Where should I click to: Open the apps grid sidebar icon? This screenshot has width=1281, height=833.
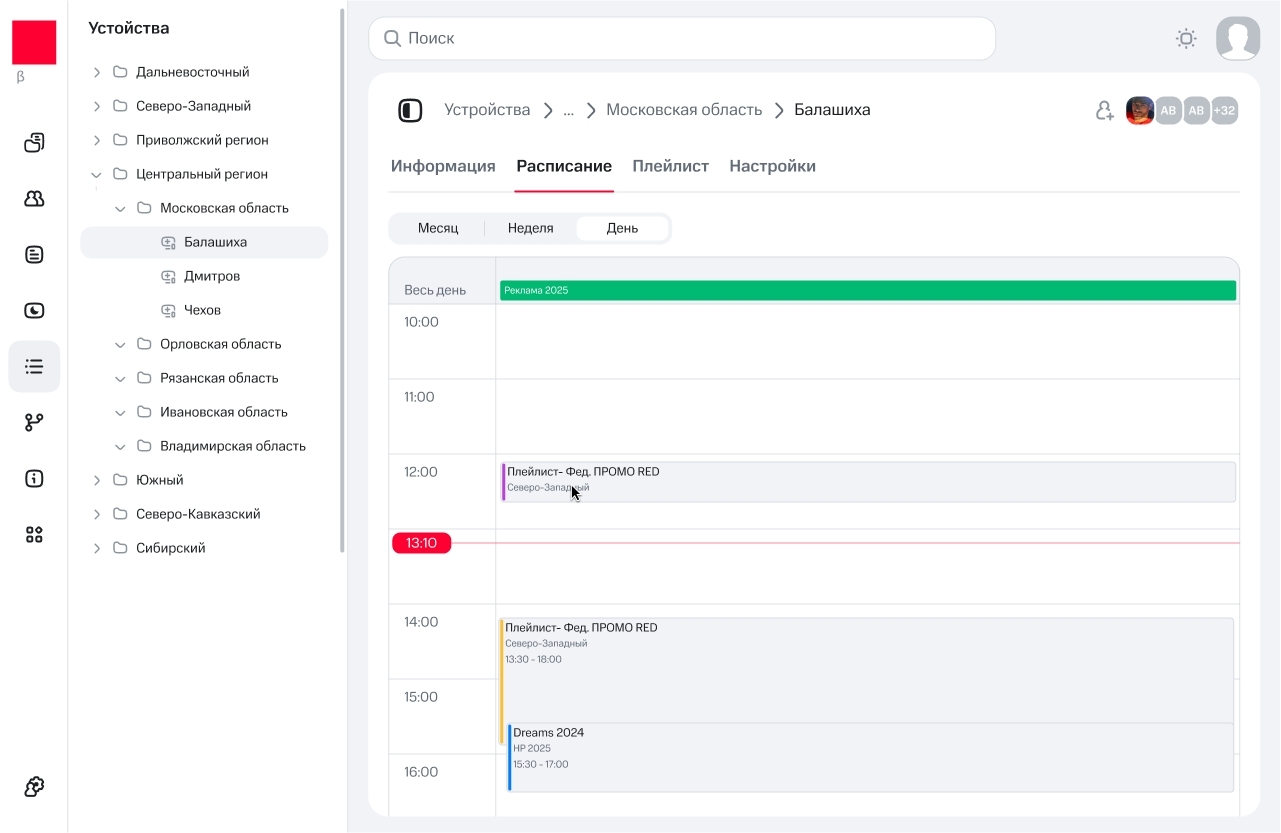tap(34, 535)
